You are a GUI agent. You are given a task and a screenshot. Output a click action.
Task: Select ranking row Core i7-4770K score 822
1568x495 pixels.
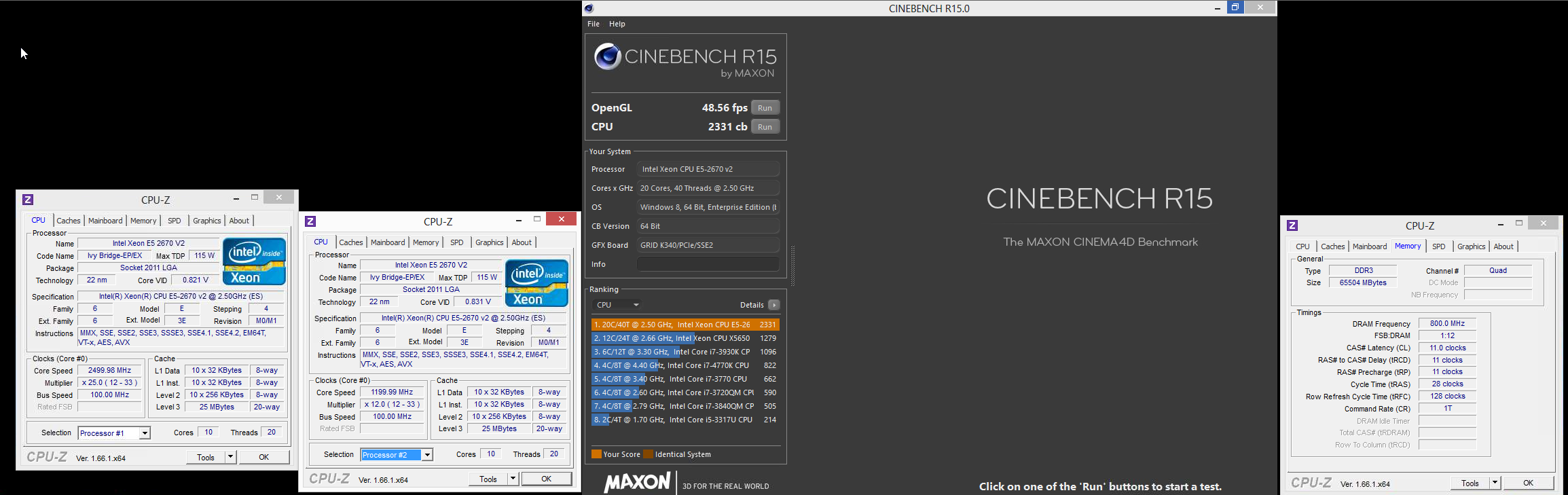click(685, 365)
